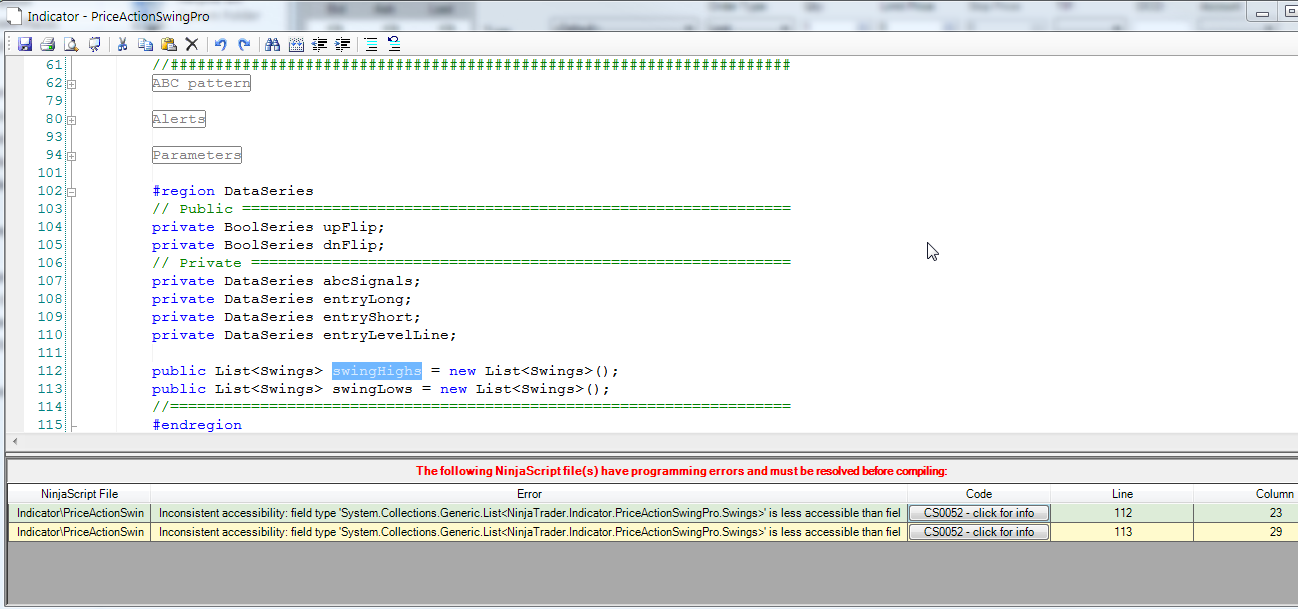Expand the collapsed Parameters region

tap(72, 156)
